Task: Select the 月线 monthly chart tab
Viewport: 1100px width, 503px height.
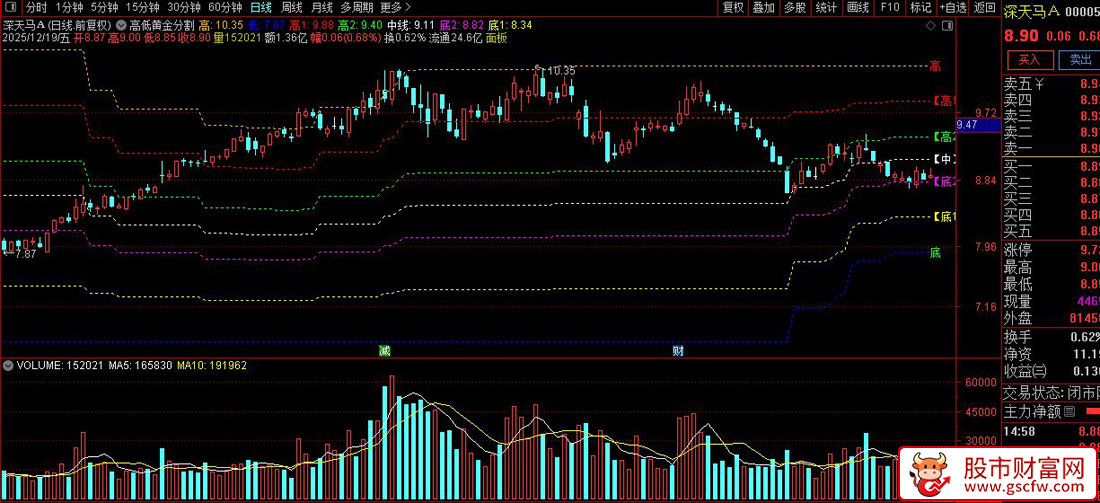Action: coord(322,8)
